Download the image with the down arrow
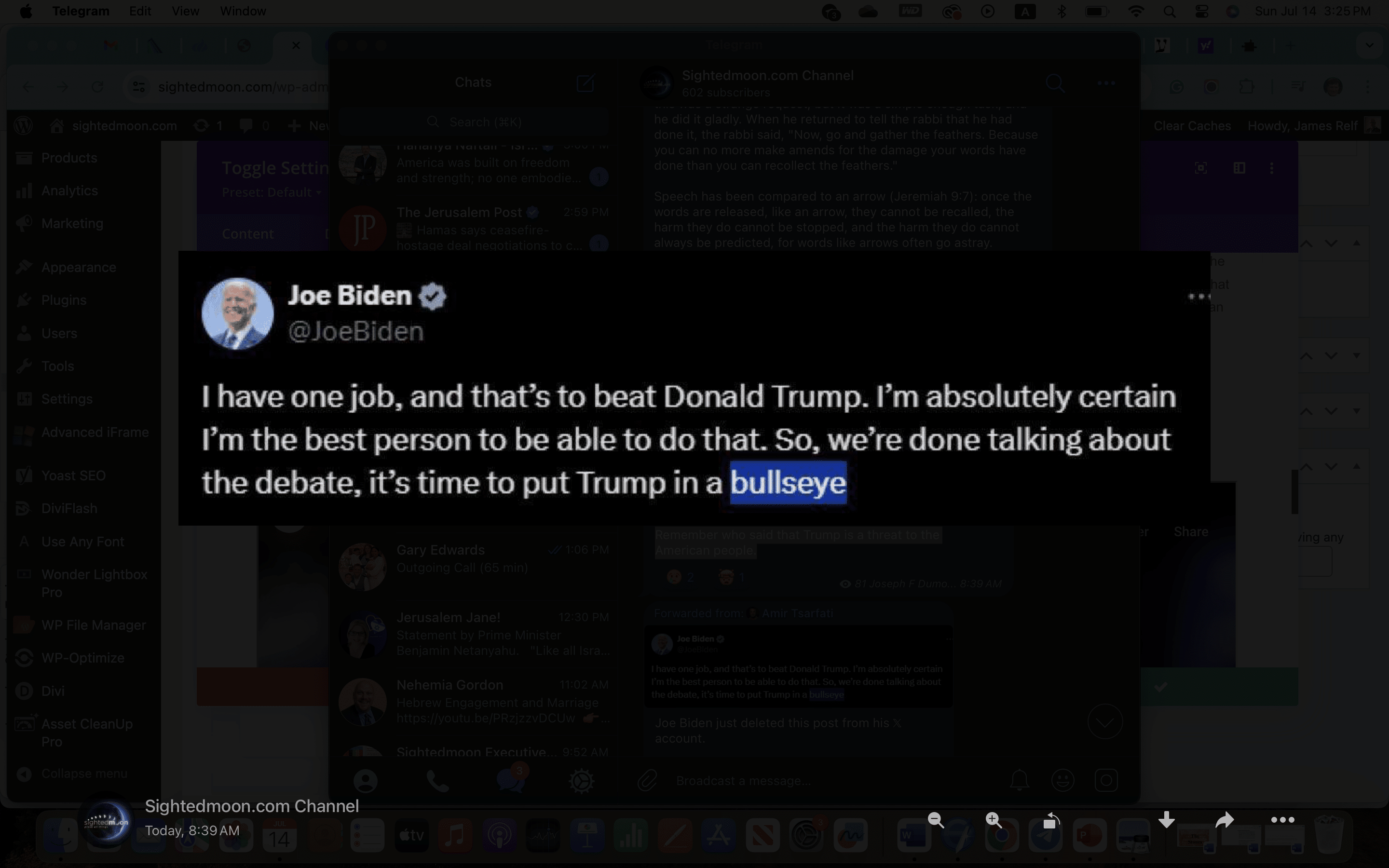Image resolution: width=1389 pixels, height=868 pixels. point(1166,820)
